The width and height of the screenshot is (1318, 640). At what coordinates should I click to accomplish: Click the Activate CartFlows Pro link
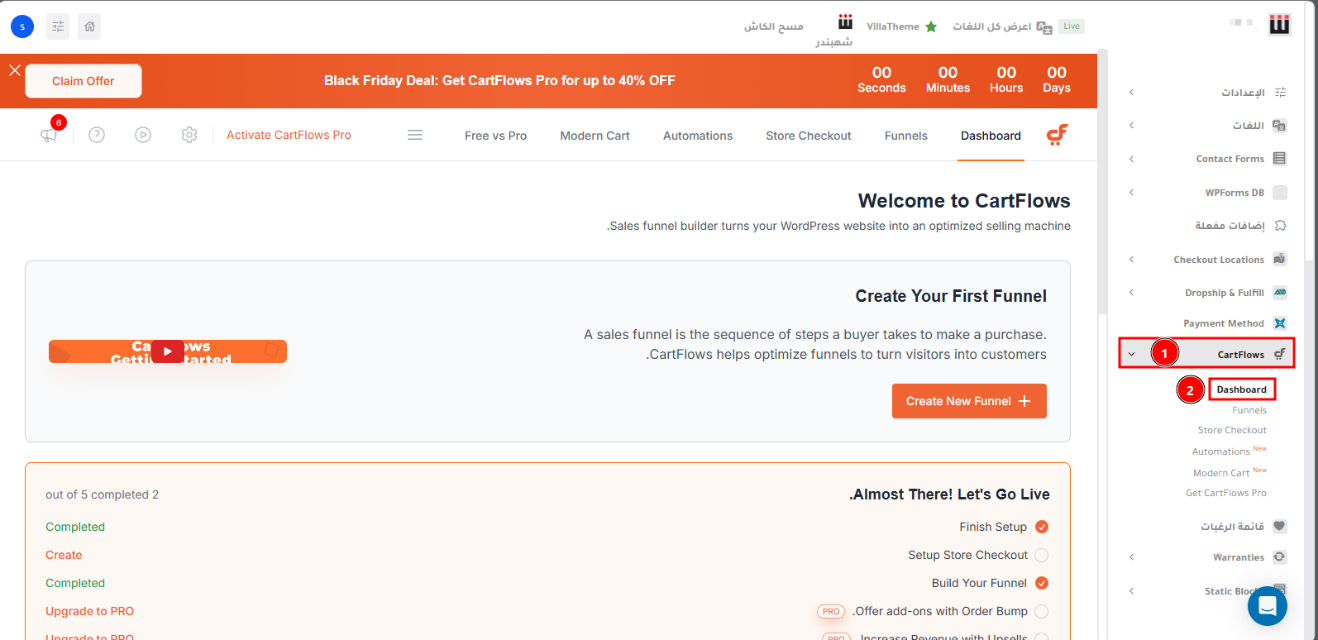click(x=288, y=135)
